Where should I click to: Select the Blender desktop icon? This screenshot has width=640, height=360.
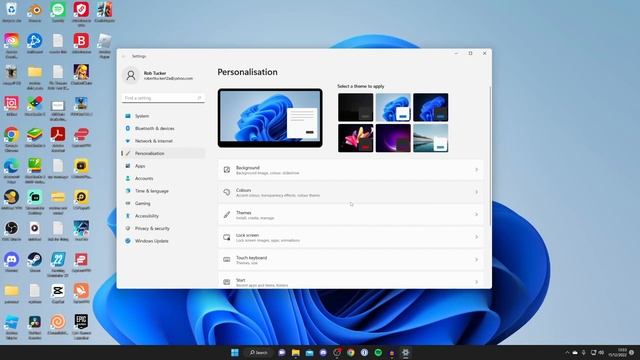pyautogui.click(x=35, y=12)
